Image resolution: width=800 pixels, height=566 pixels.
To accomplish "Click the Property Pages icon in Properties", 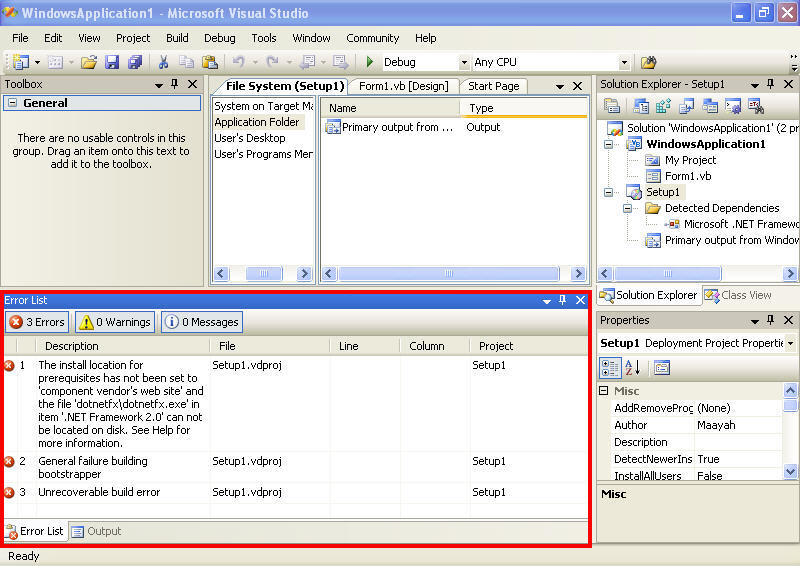I will pyautogui.click(x=662, y=367).
